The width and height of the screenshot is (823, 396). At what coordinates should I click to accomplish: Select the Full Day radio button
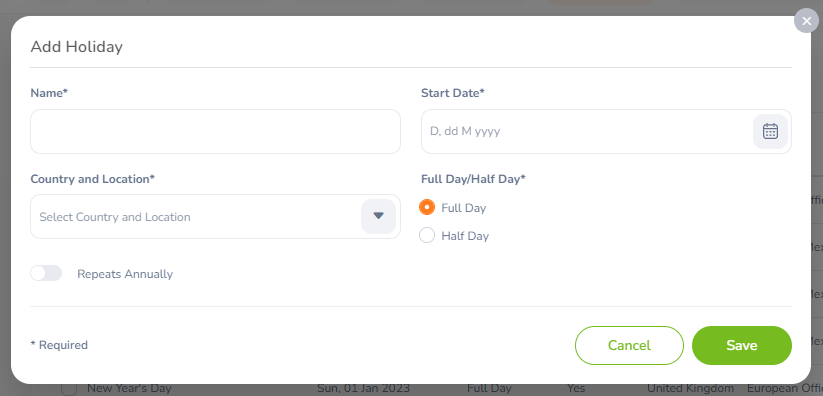427,207
